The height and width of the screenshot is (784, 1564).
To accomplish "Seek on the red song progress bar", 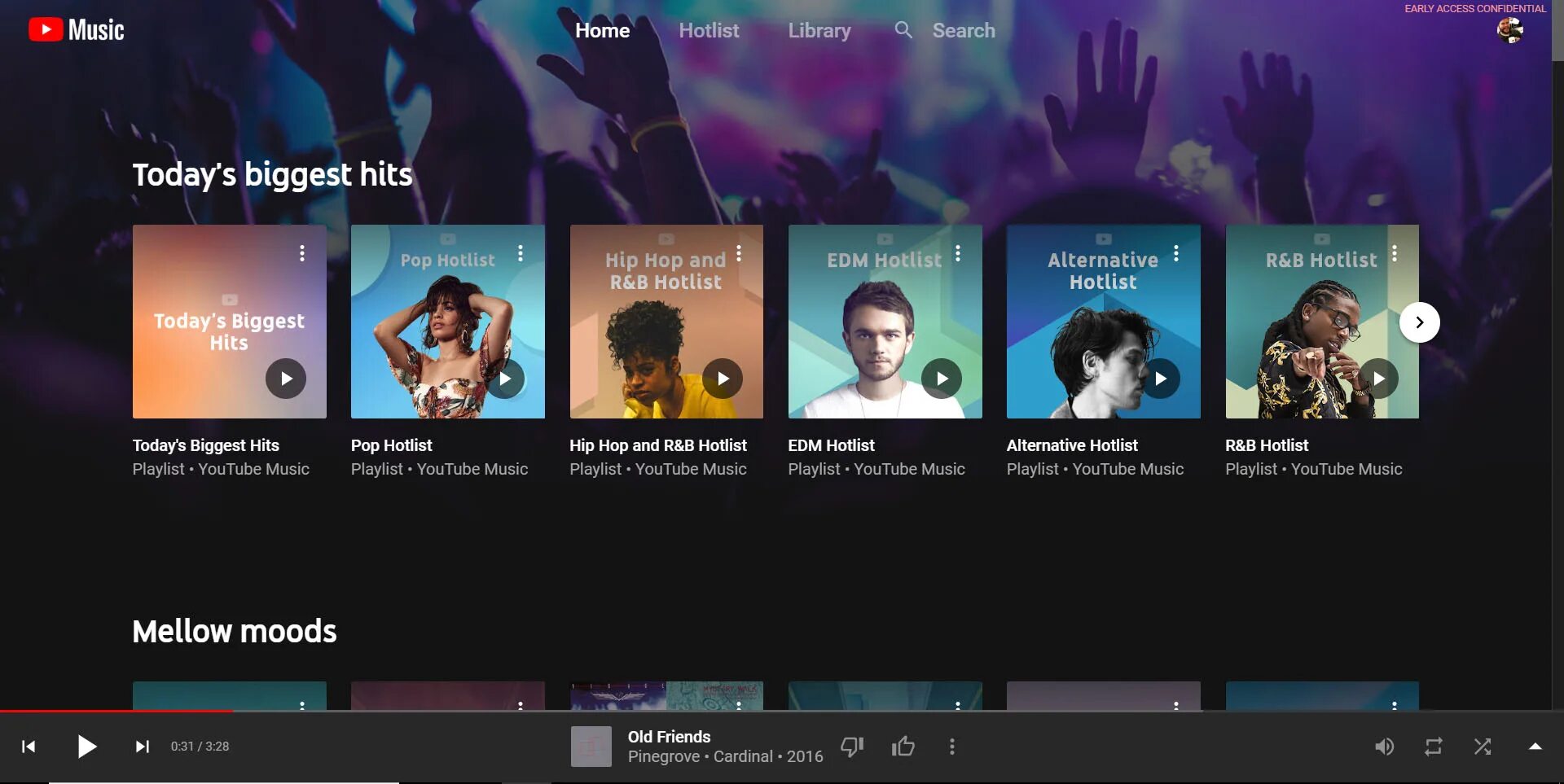I will [x=116, y=711].
